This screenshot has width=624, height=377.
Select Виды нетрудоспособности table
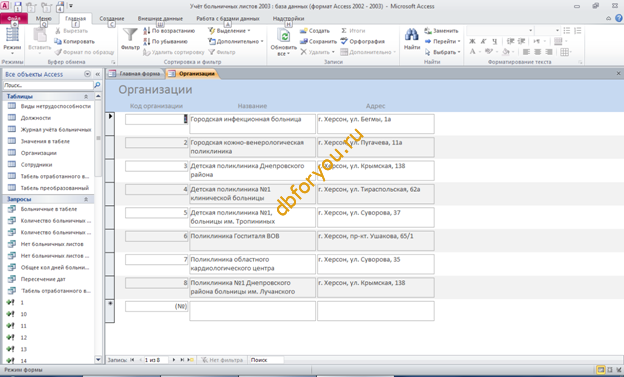[x=56, y=106]
